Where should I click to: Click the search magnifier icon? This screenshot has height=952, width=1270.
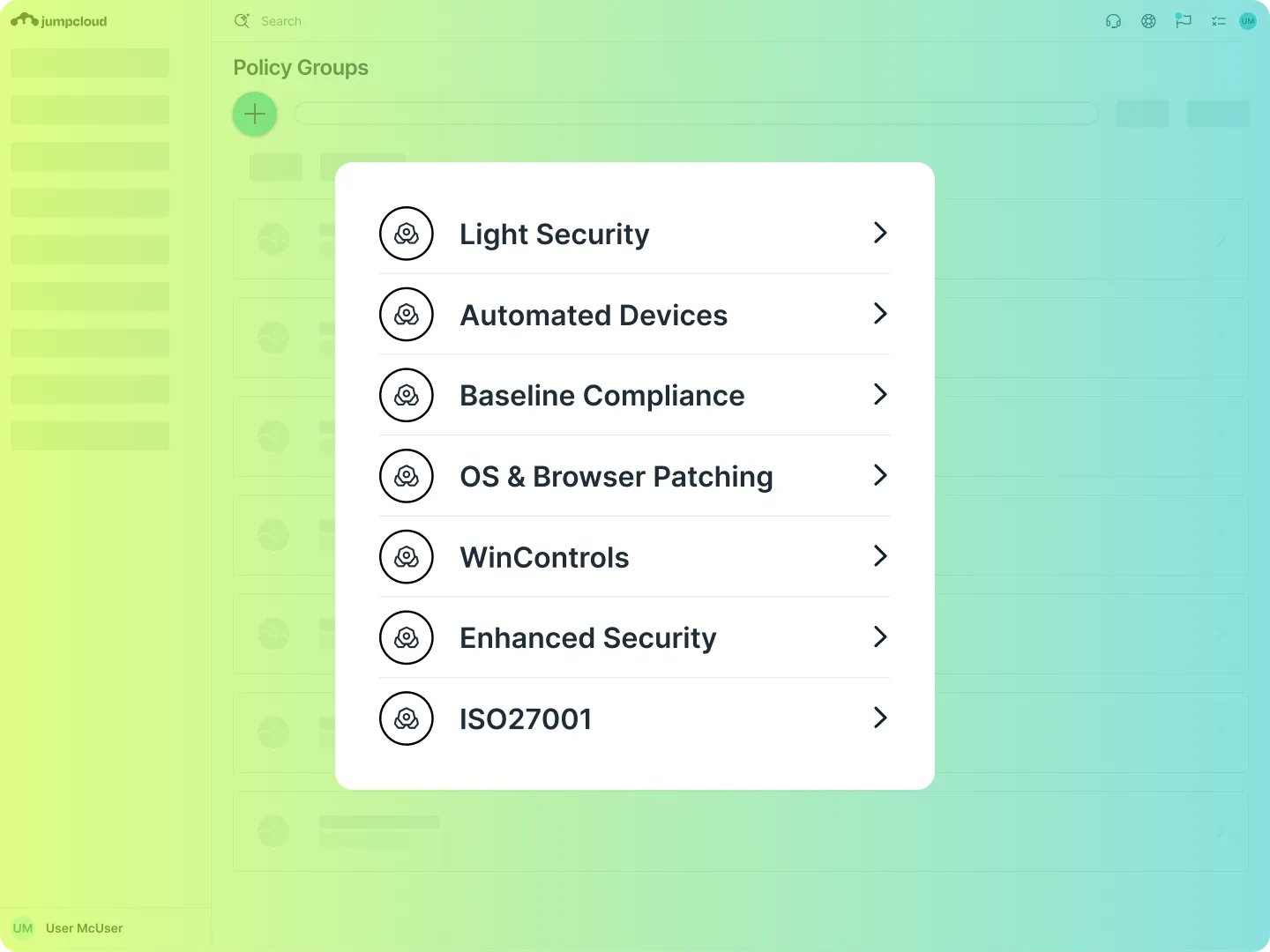tap(242, 21)
